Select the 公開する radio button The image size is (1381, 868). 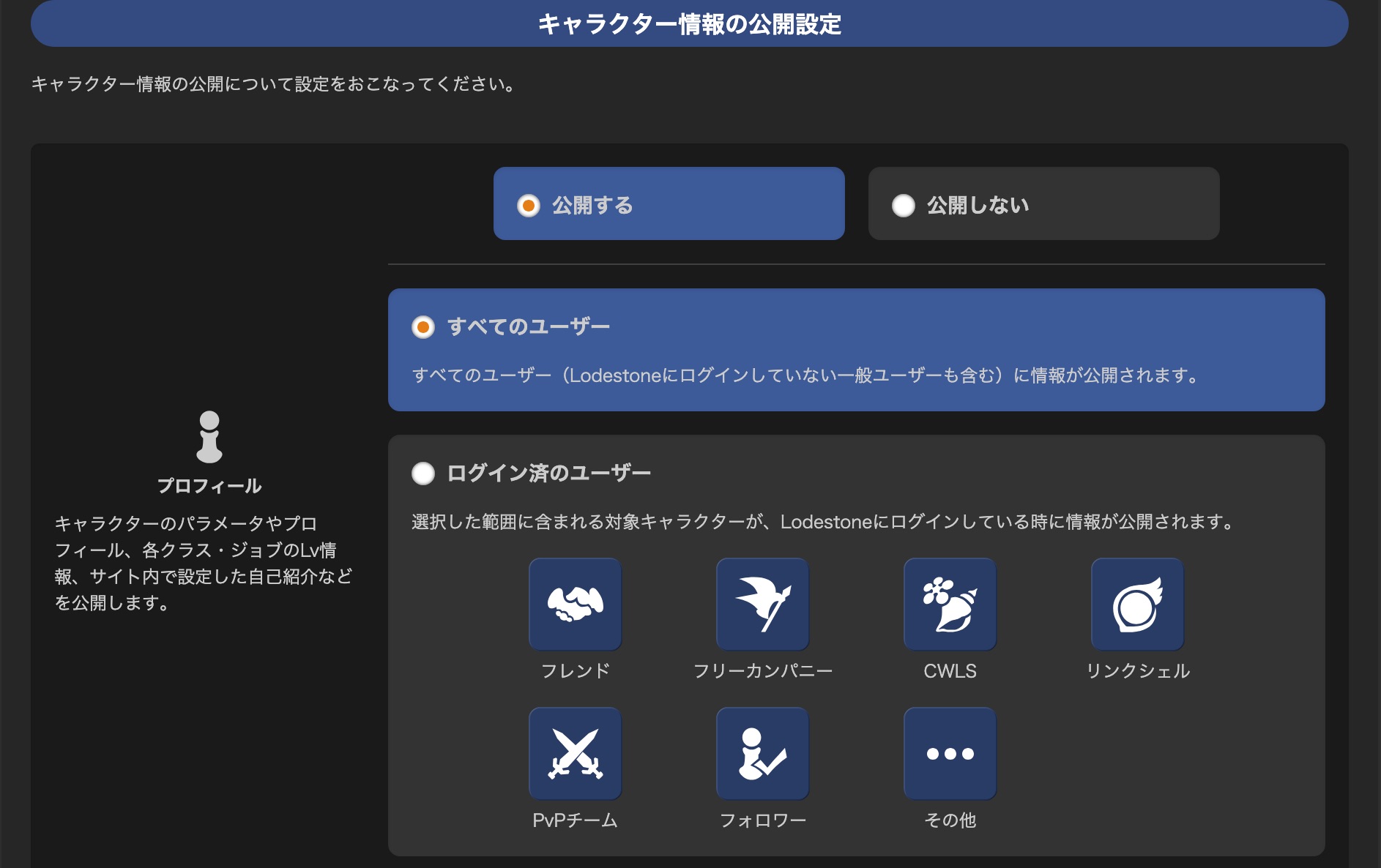coord(529,206)
